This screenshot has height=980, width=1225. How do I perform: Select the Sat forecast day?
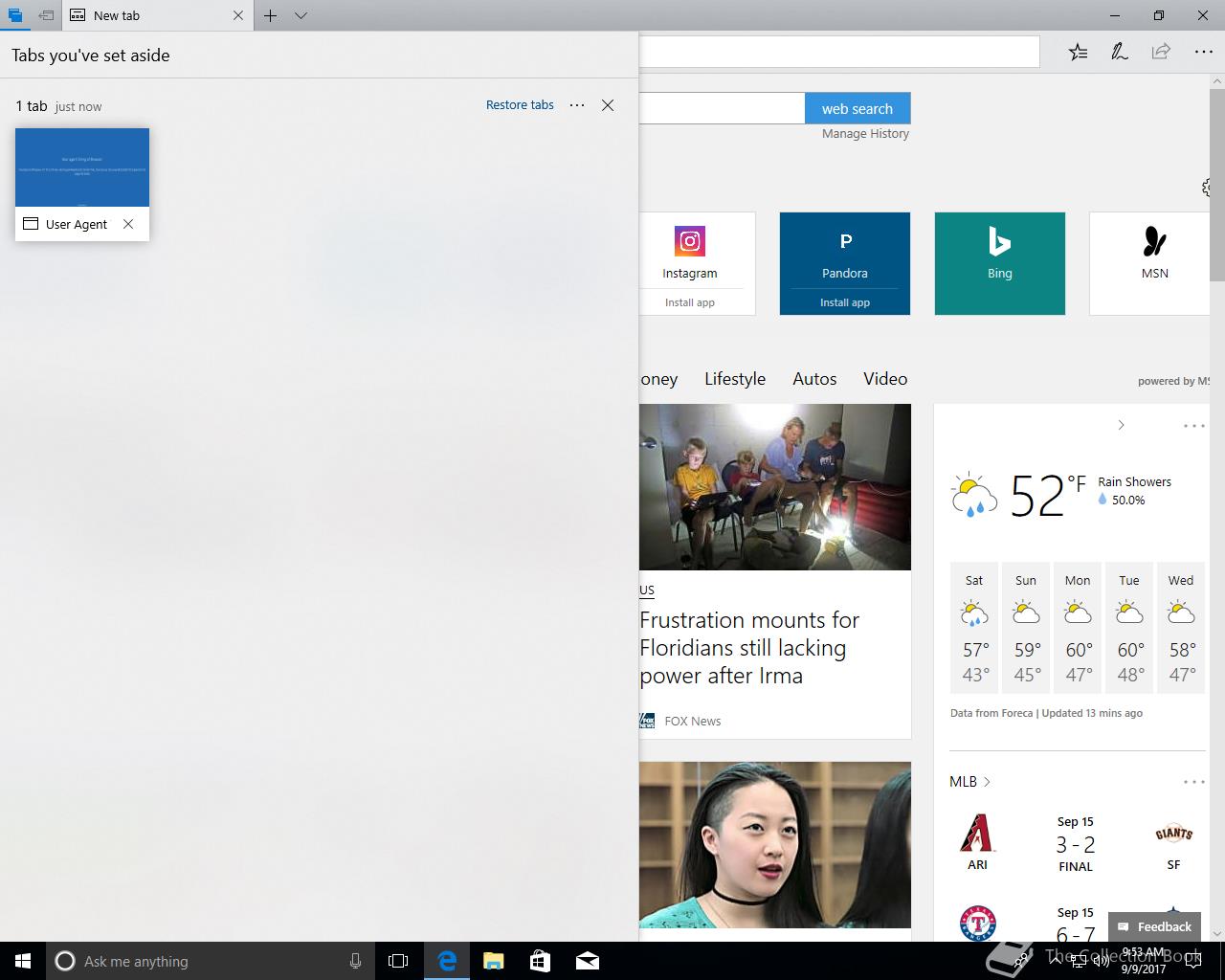(974, 628)
